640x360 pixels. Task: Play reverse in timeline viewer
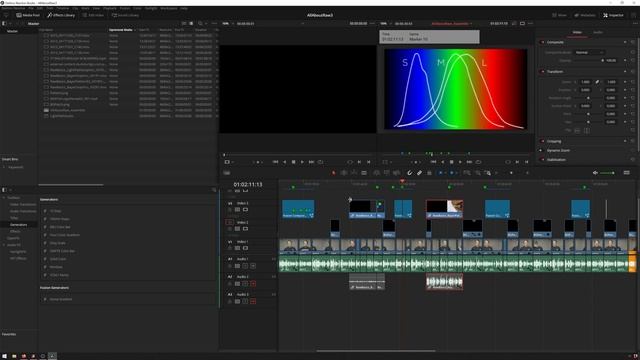coord(442,162)
